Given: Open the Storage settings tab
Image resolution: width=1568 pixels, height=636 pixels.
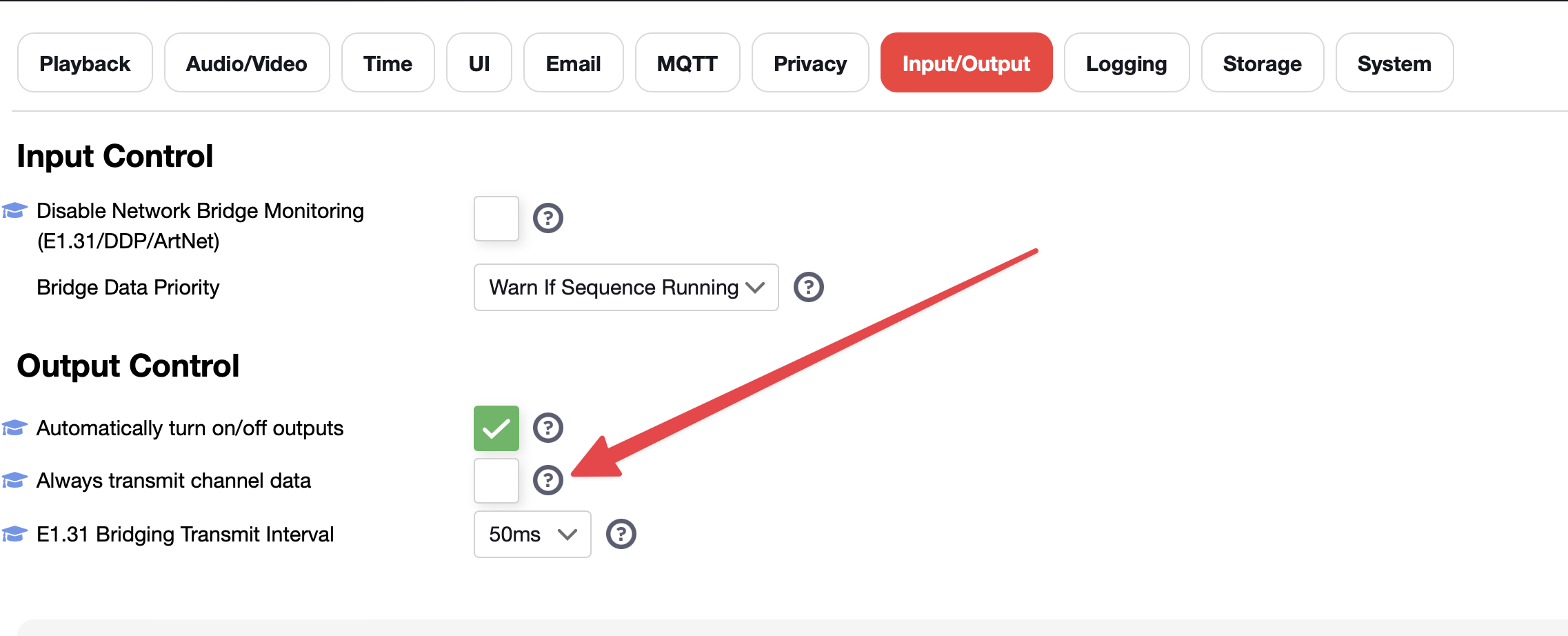Looking at the screenshot, I should pyautogui.click(x=1263, y=63).
